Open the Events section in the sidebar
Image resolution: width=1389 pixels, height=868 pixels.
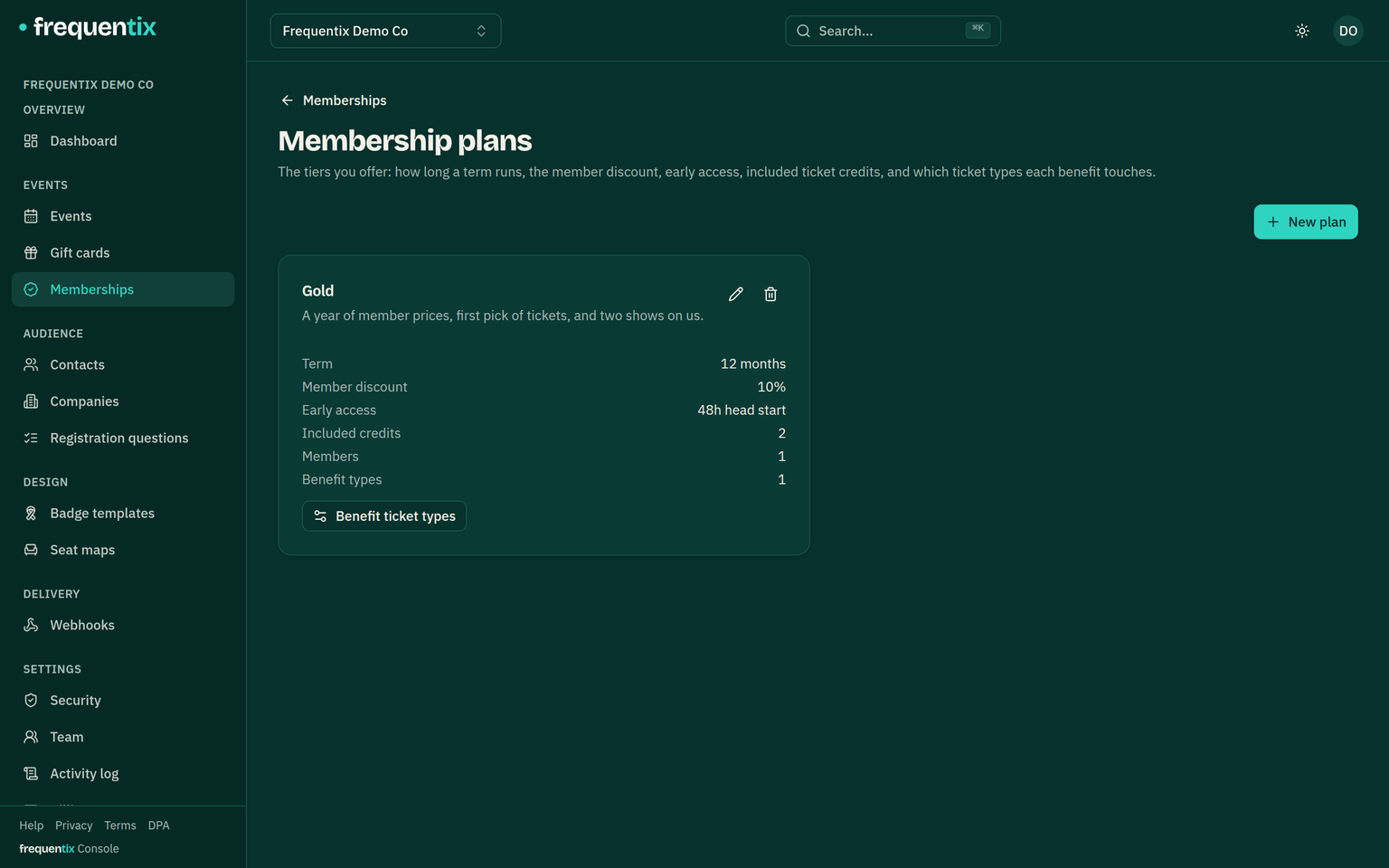click(x=123, y=216)
